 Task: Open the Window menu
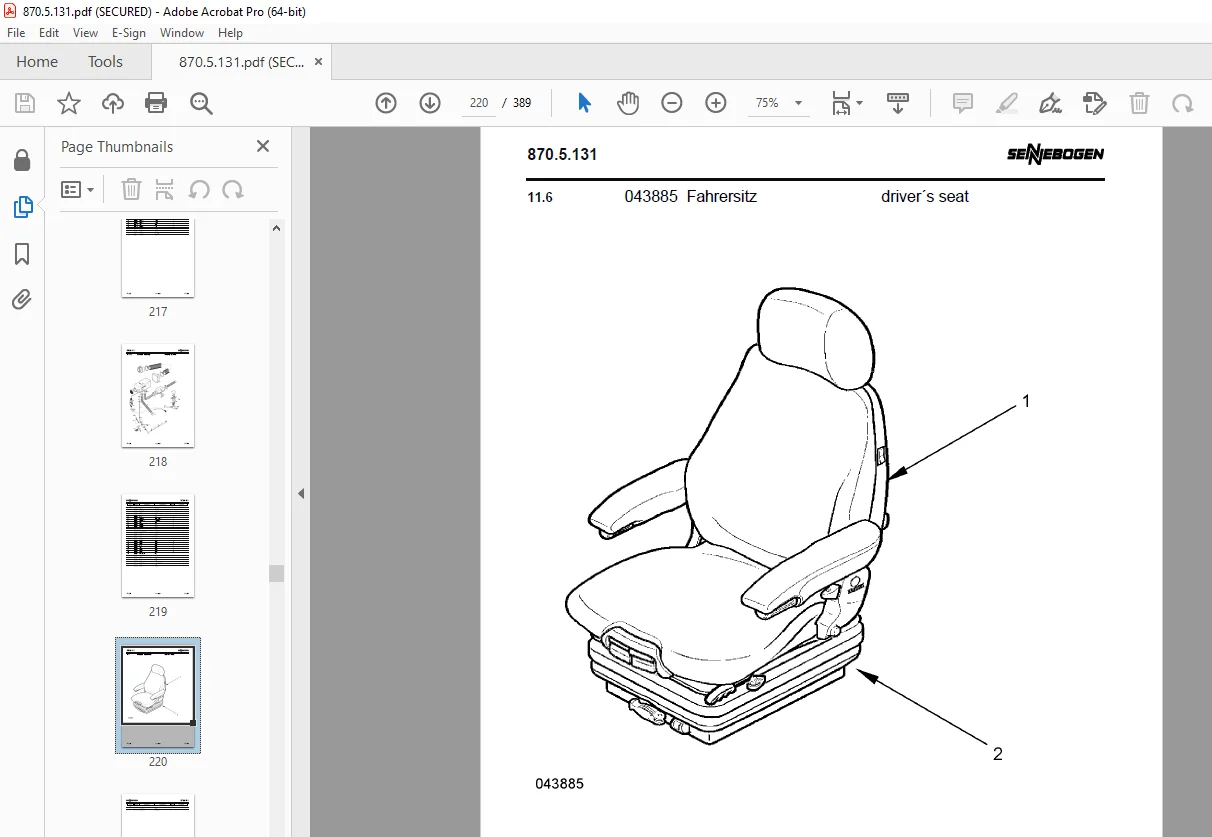(x=182, y=33)
